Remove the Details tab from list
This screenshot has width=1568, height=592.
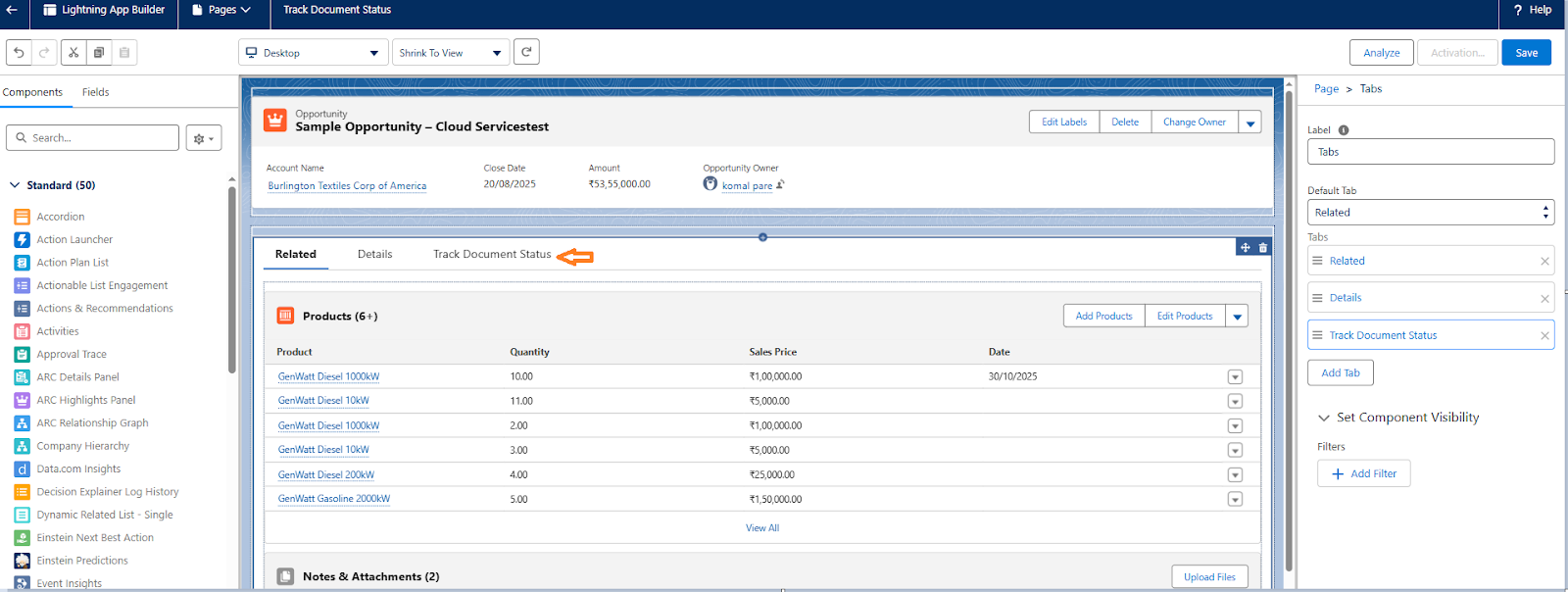click(1544, 299)
